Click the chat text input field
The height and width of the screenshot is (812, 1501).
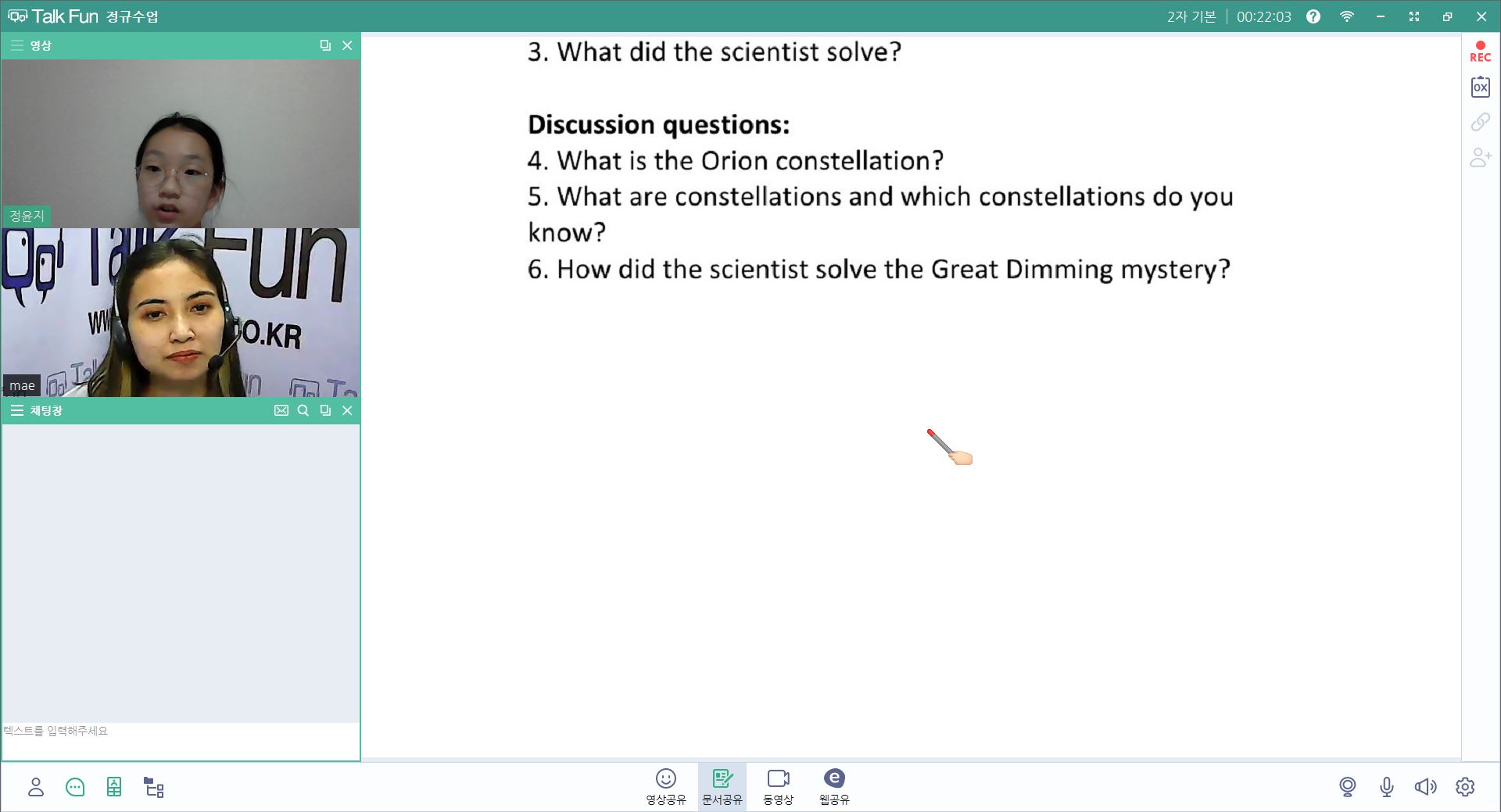[180, 739]
